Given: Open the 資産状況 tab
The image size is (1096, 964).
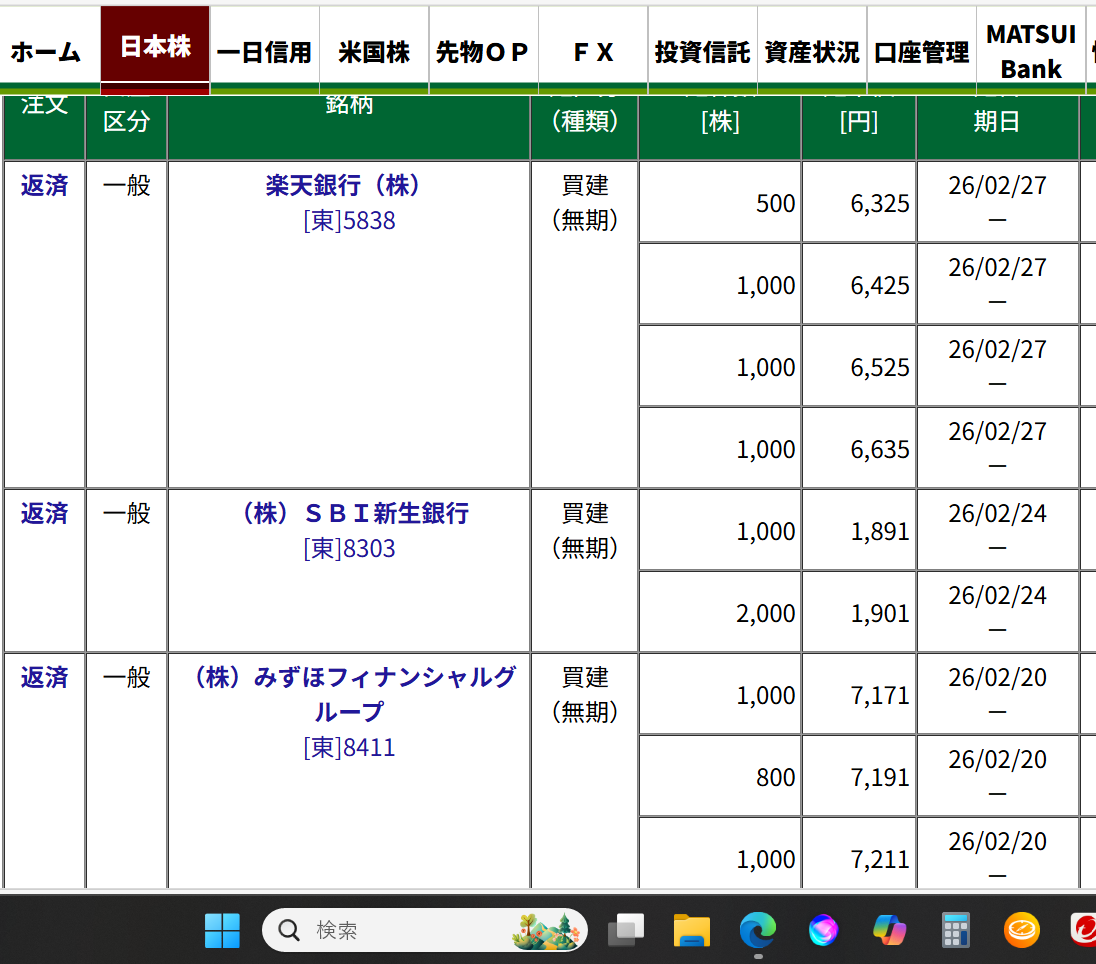Looking at the screenshot, I should tap(811, 52).
